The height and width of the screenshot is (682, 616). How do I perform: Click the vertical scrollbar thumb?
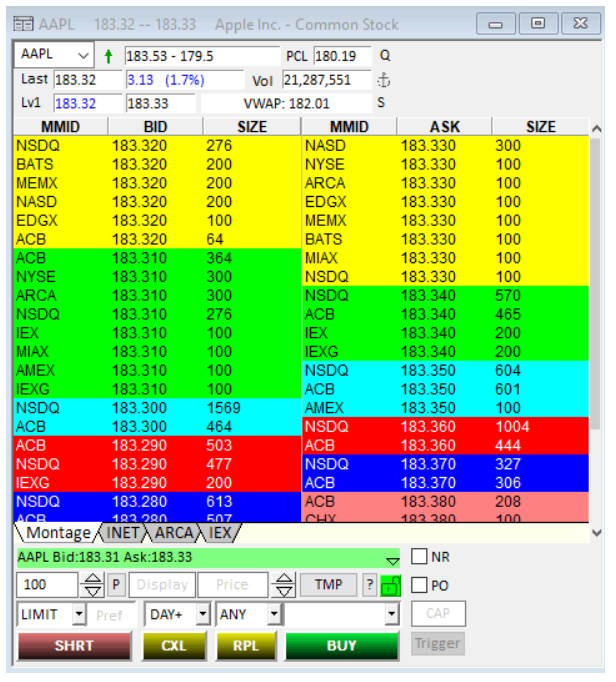click(596, 284)
